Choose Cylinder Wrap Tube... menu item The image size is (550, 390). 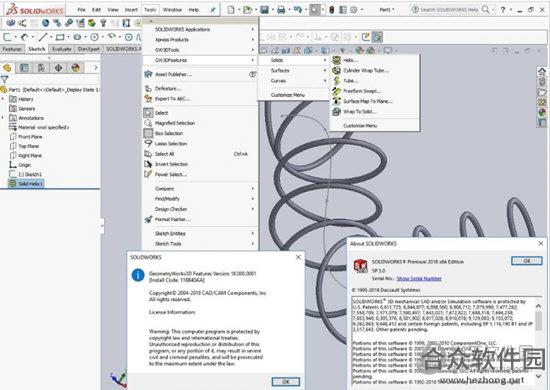pos(375,70)
